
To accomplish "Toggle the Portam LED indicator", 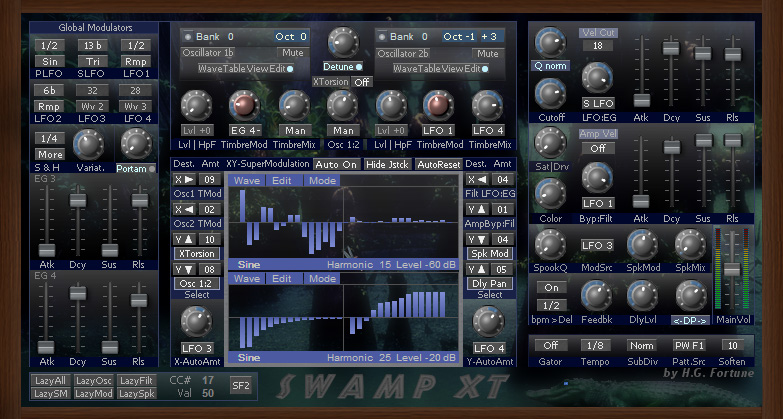I will (152, 169).
